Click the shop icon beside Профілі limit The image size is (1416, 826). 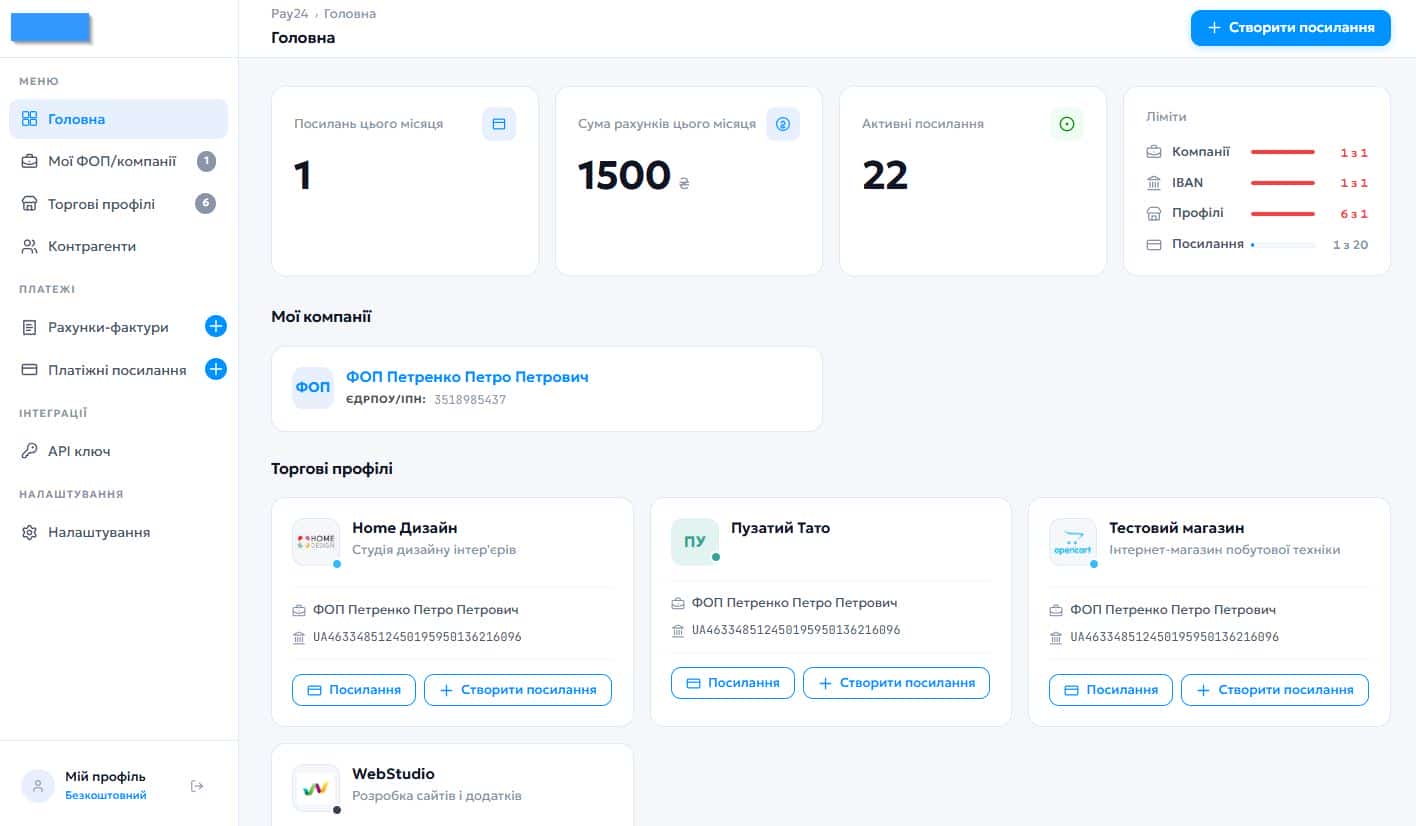tap(1154, 213)
